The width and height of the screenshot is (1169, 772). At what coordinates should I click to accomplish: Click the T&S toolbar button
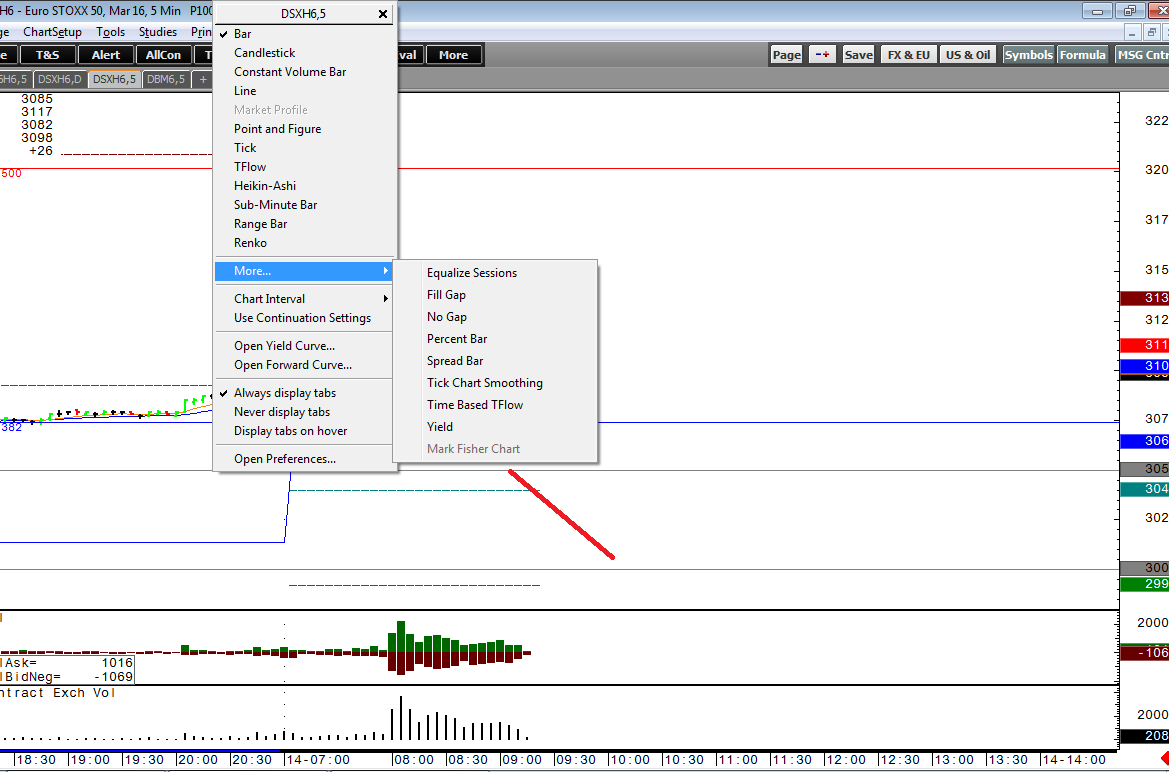[48, 54]
